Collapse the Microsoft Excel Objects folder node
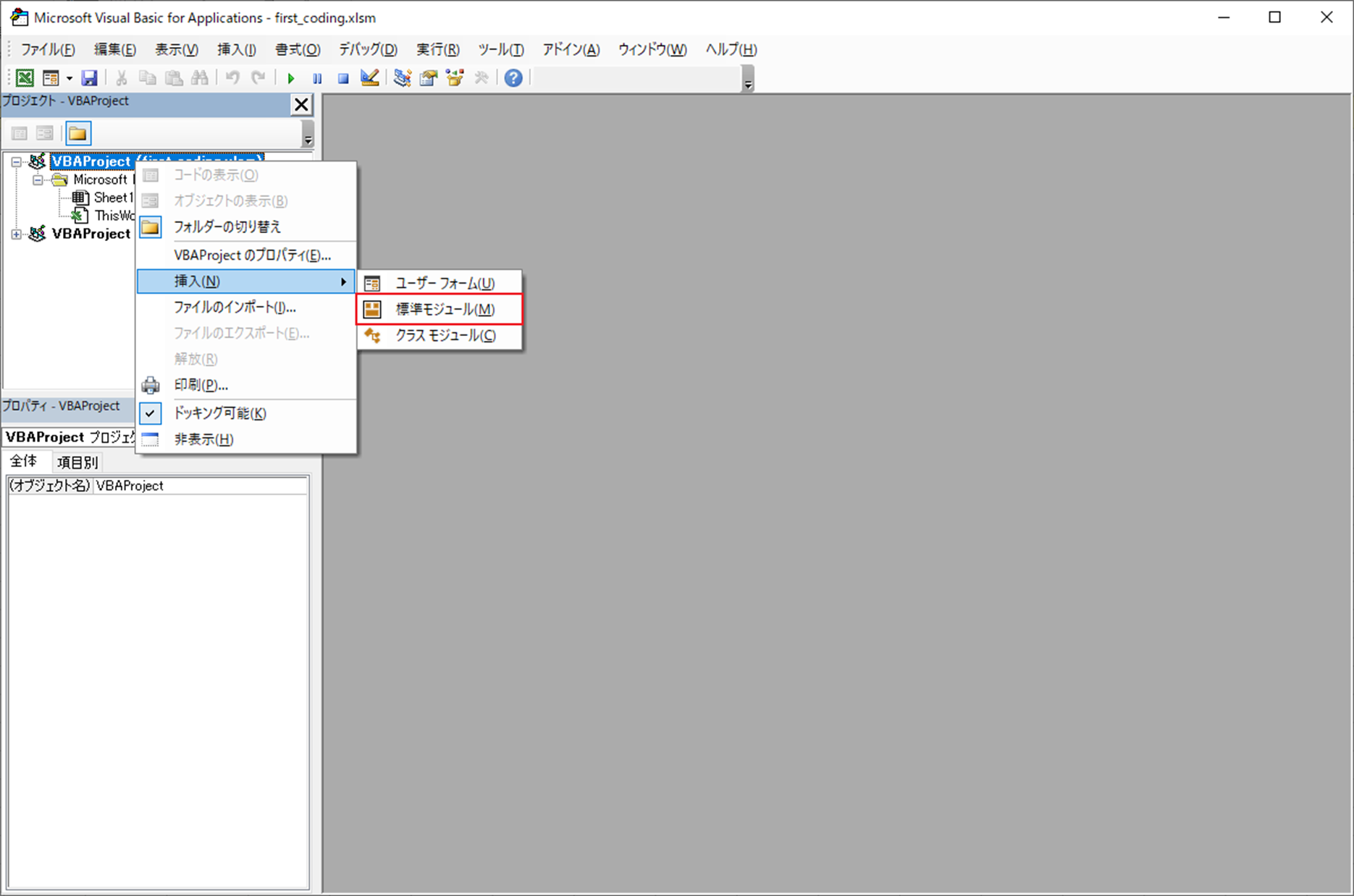Image resolution: width=1354 pixels, height=896 pixels. click(x=38, y=179)
